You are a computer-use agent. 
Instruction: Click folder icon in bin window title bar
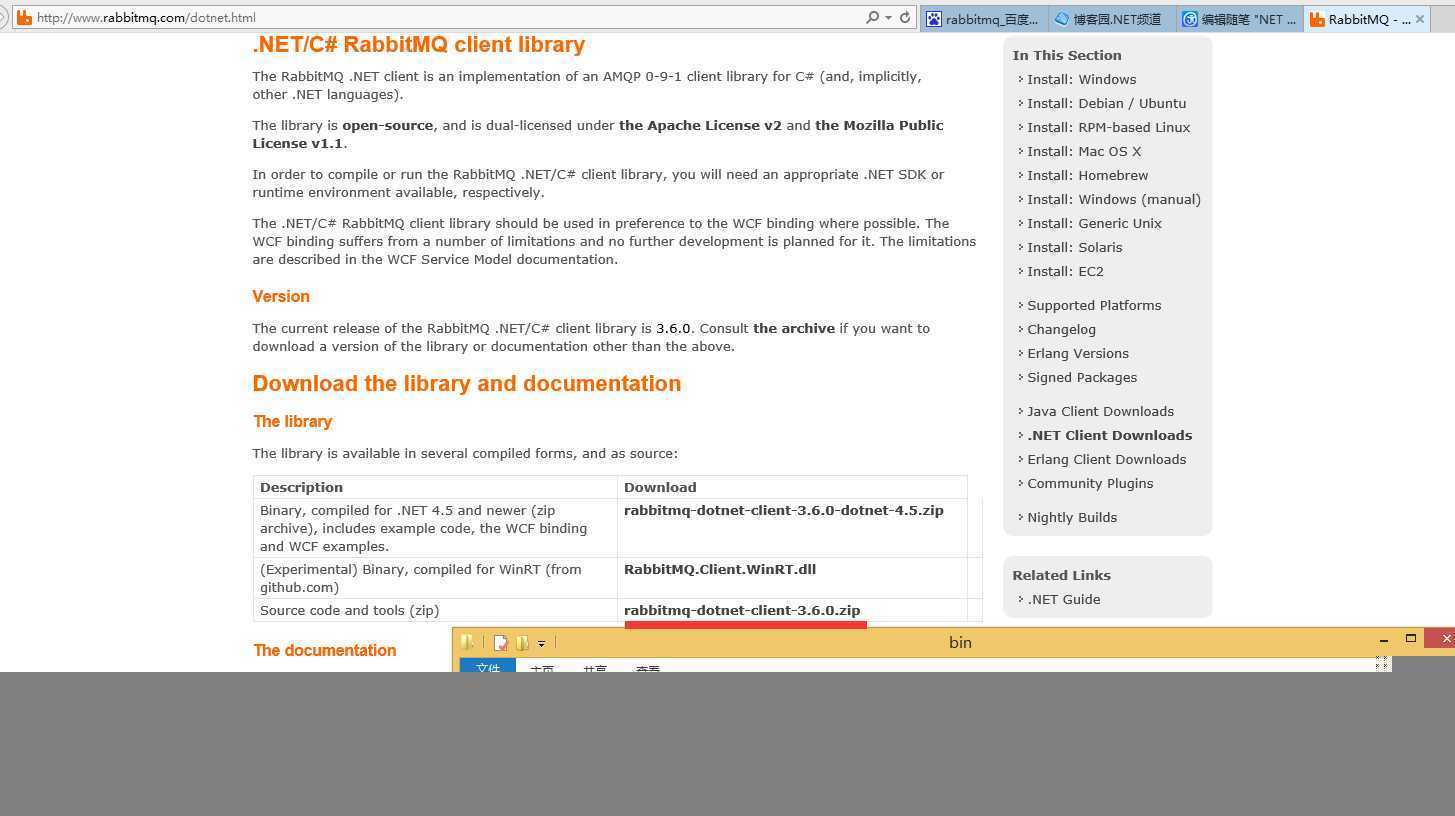(467, 642)
